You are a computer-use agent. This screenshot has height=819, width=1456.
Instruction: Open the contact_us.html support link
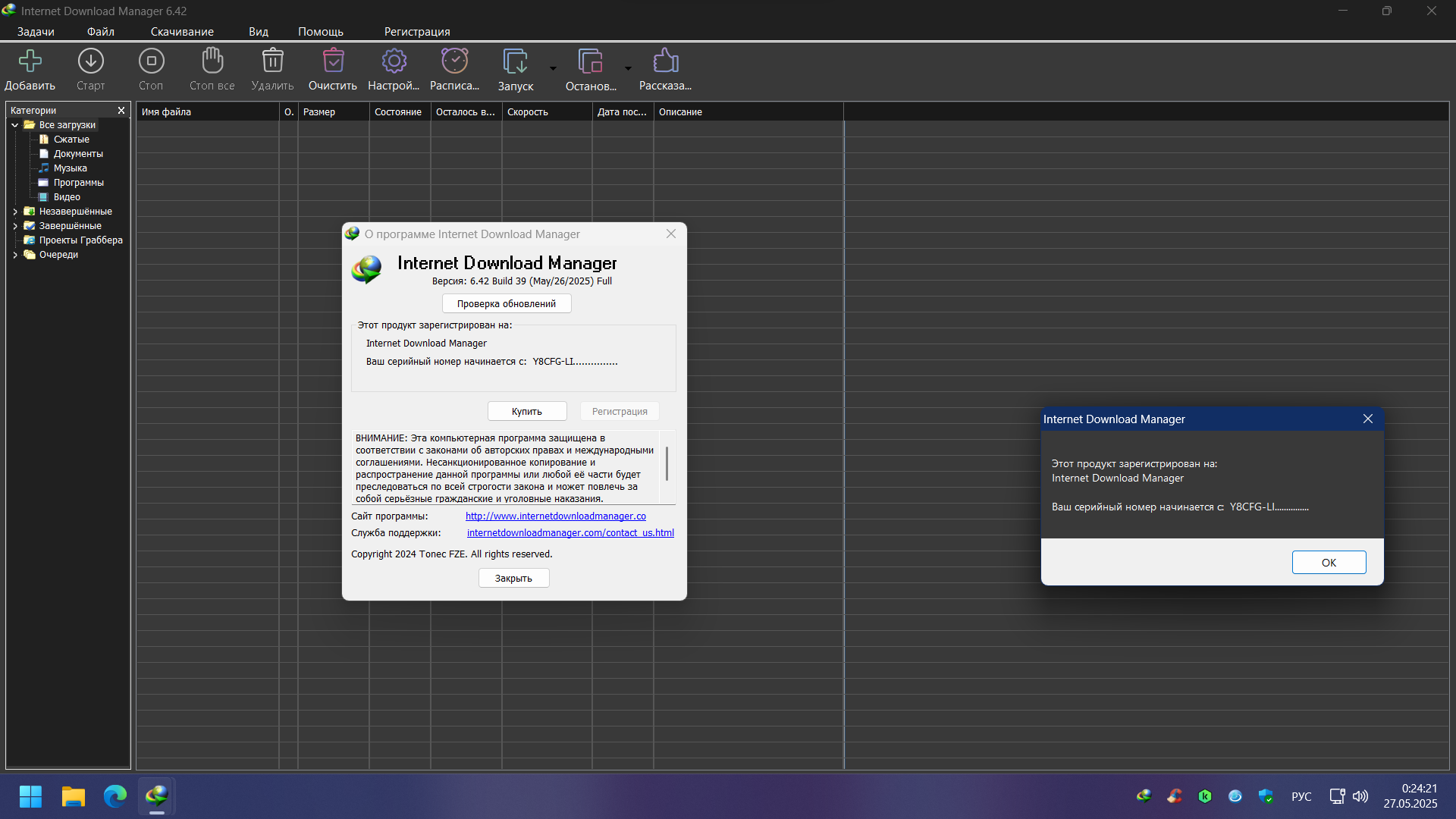(570, 533)
